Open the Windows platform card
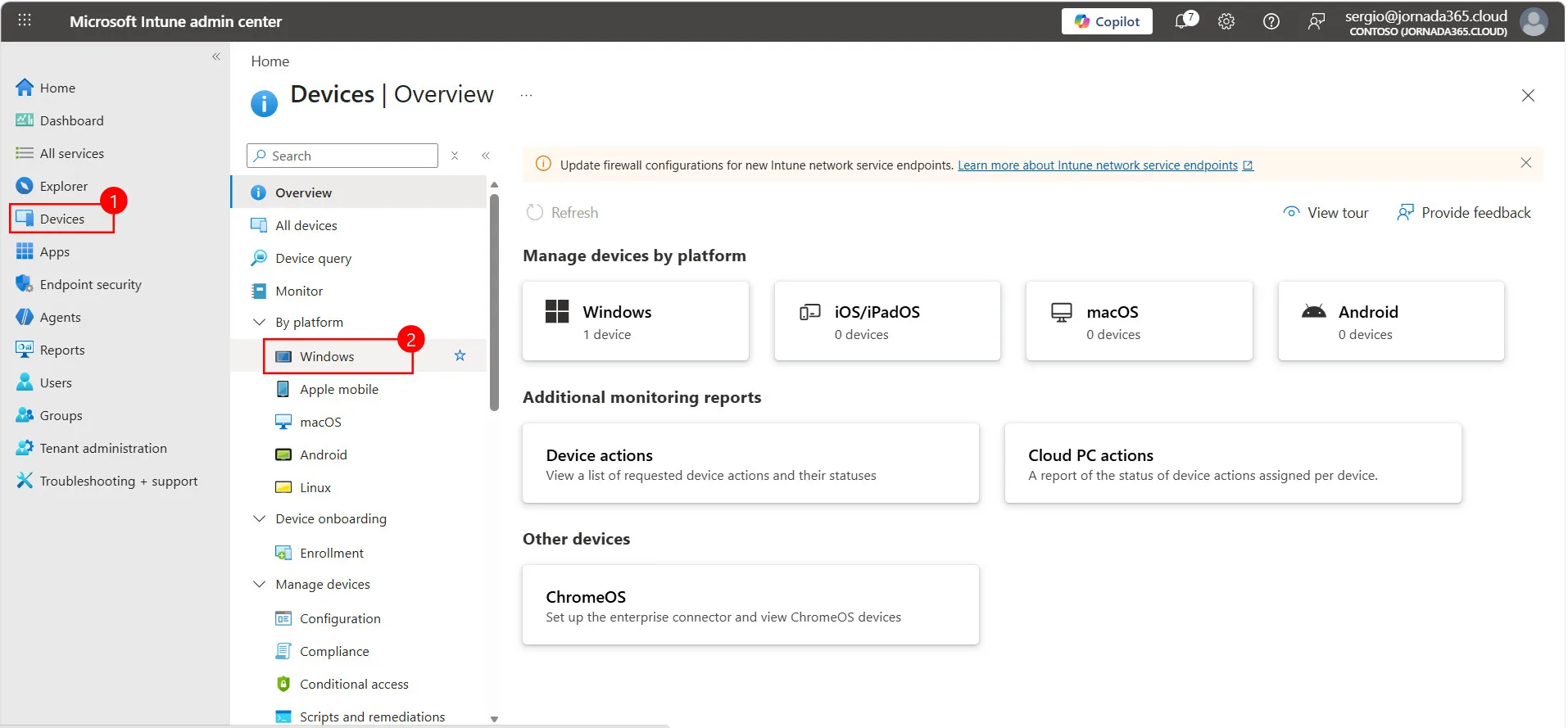 tap(636, 321)
